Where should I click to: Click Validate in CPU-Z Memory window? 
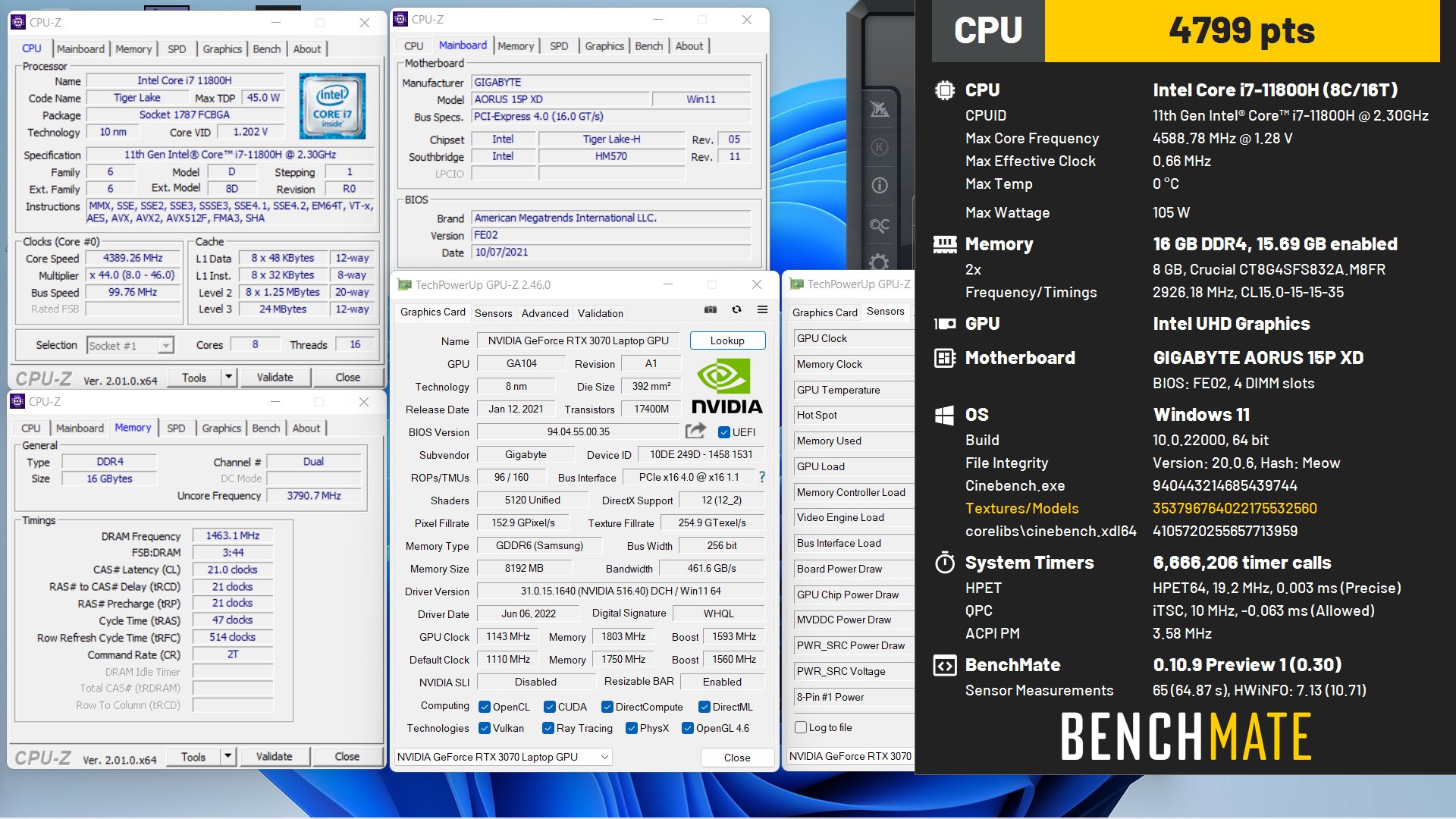(274, 756)
